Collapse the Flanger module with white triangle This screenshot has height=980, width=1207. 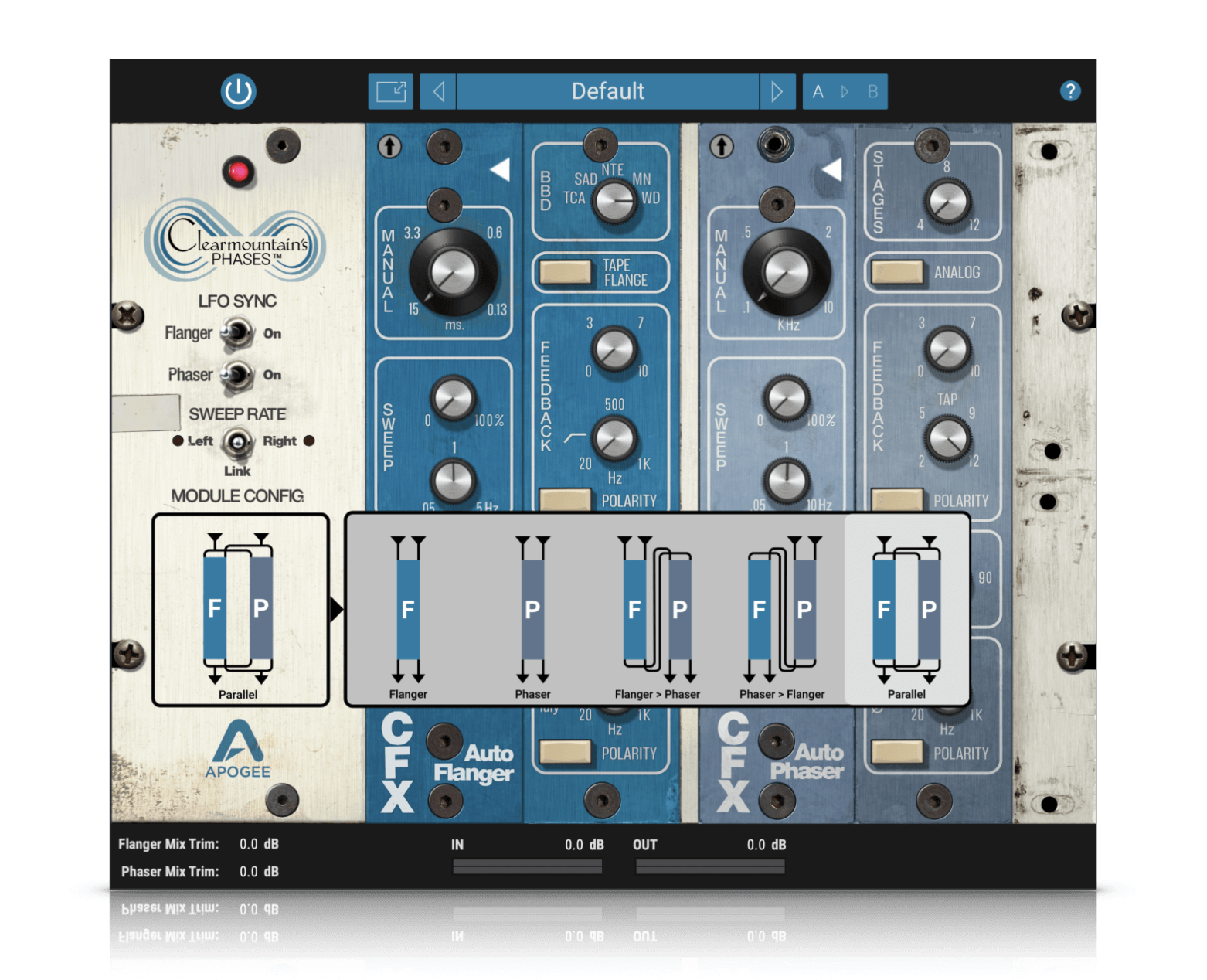click(x=500, y=169)
